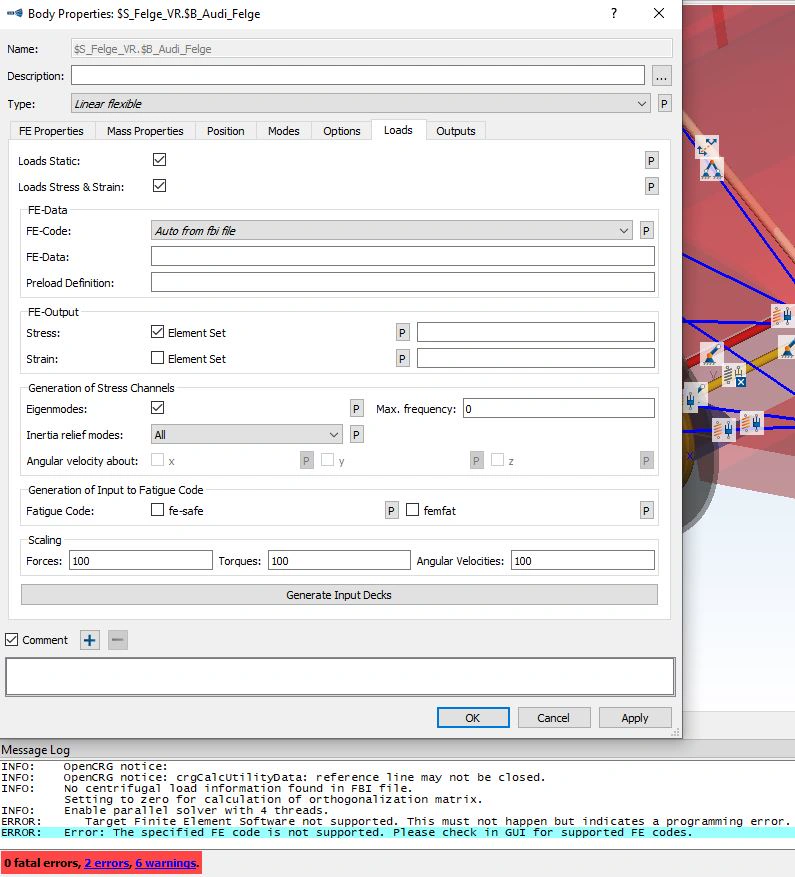Click P button for Loads Static
Viewport: 795px width, 877px height.
(x=651, y=161)
